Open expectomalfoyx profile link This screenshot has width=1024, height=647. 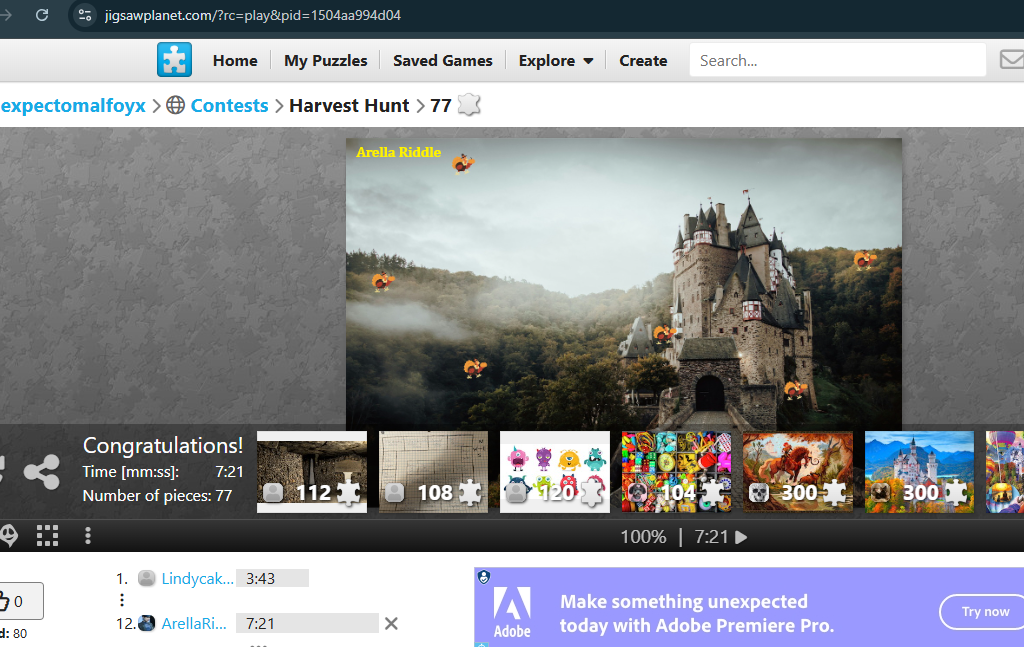73,105
